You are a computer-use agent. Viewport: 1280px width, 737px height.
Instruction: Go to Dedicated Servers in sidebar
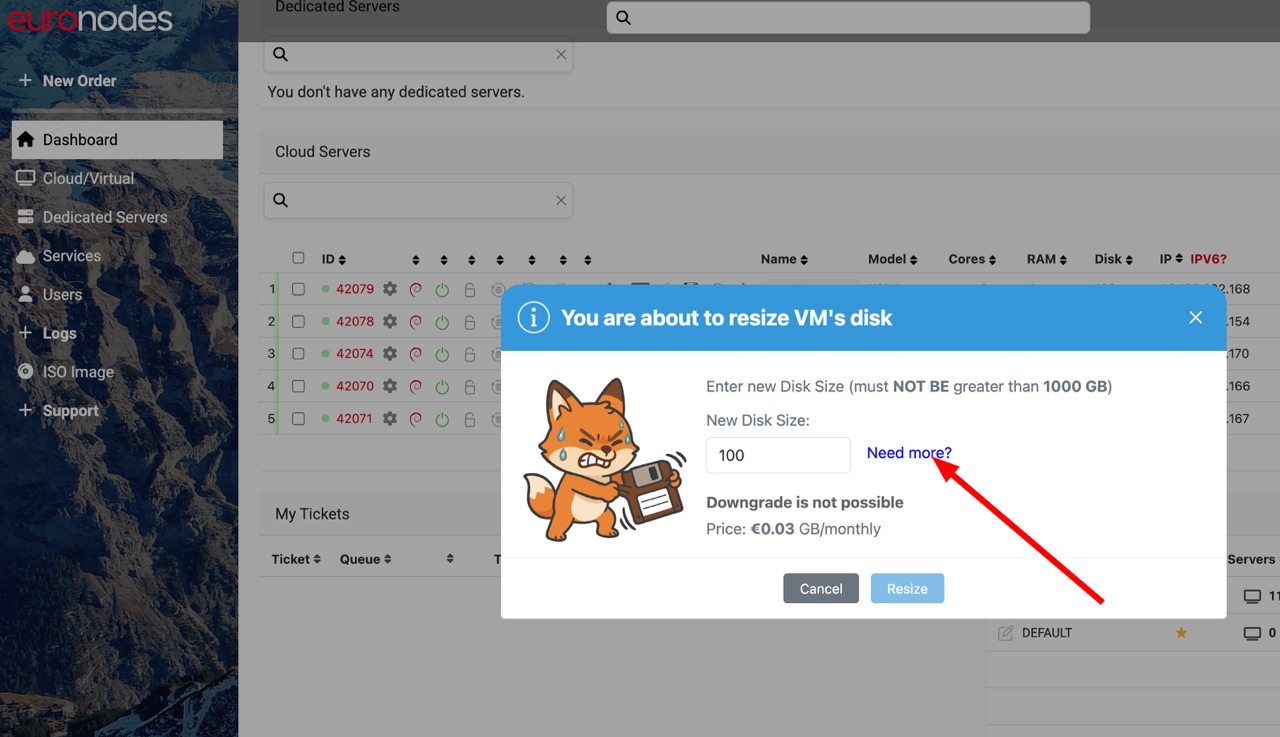[x=104, y=217]
